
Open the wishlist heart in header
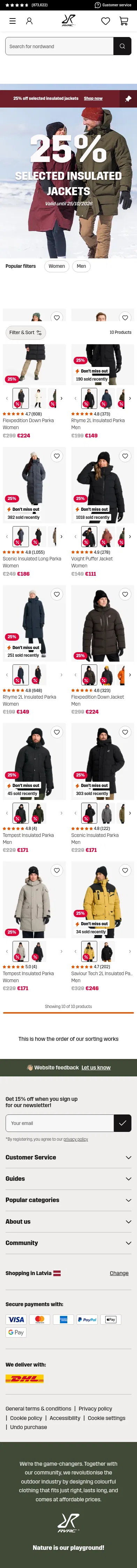point(105,21)
